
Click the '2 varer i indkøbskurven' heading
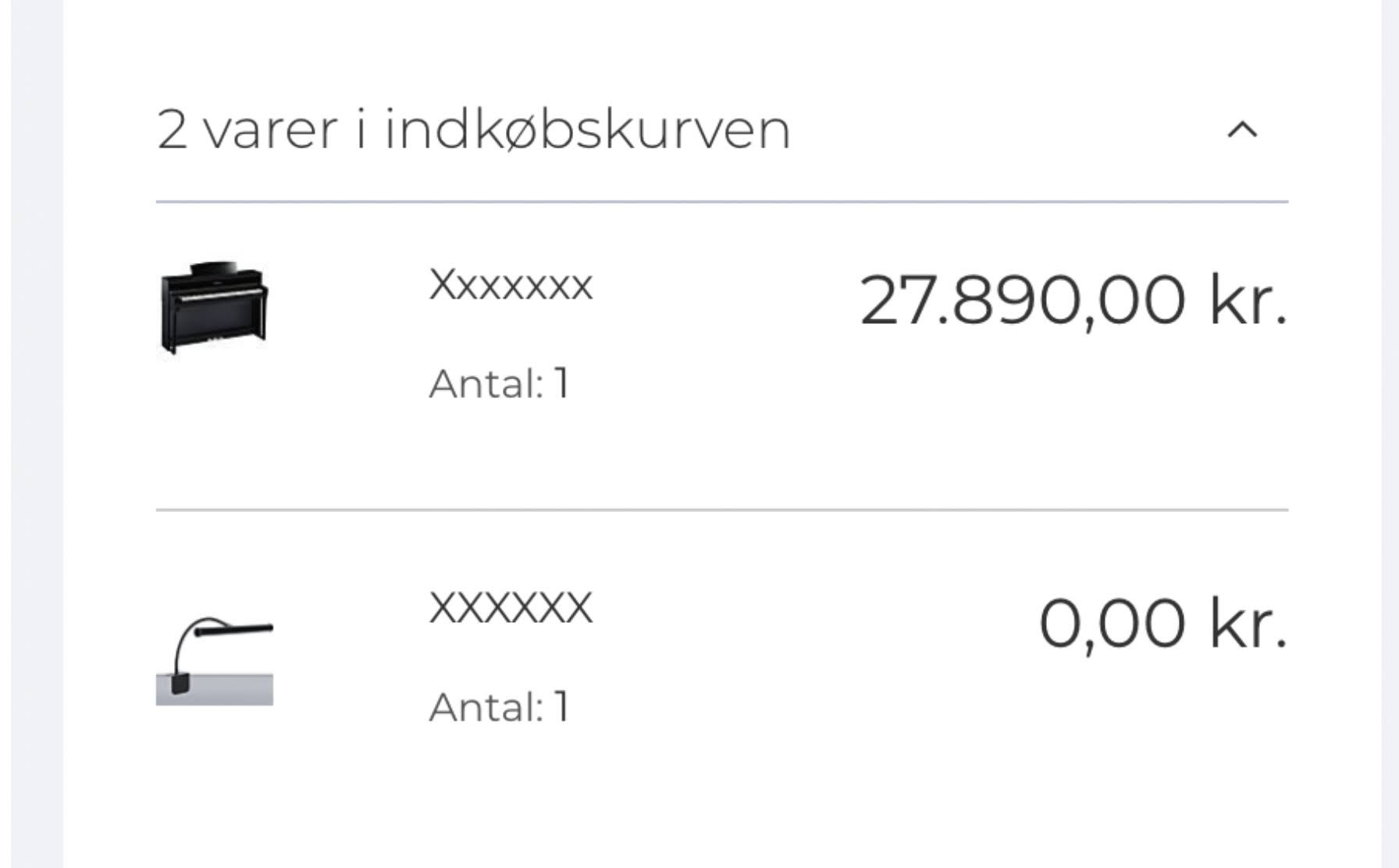(x=474, y=129)
